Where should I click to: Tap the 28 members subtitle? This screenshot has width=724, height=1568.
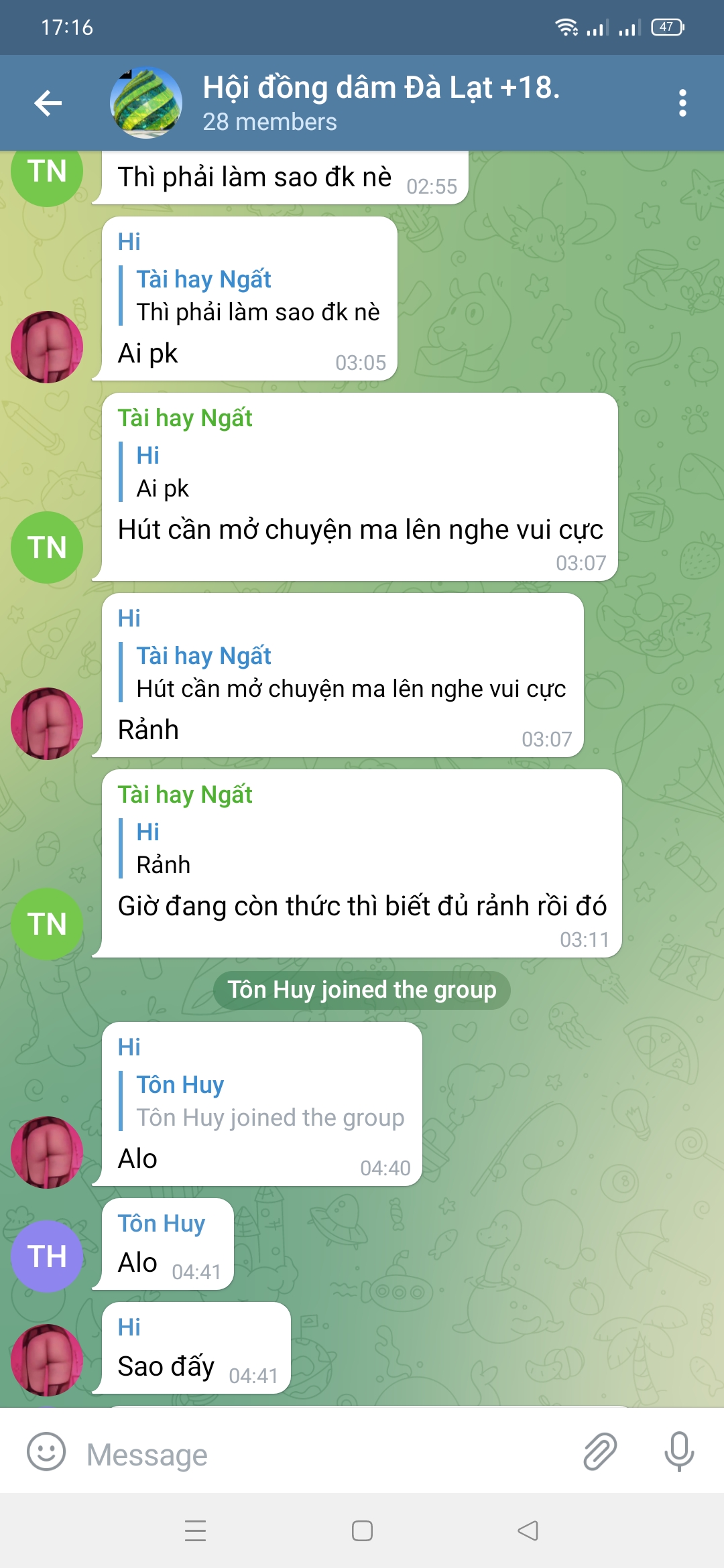(269, 122)
